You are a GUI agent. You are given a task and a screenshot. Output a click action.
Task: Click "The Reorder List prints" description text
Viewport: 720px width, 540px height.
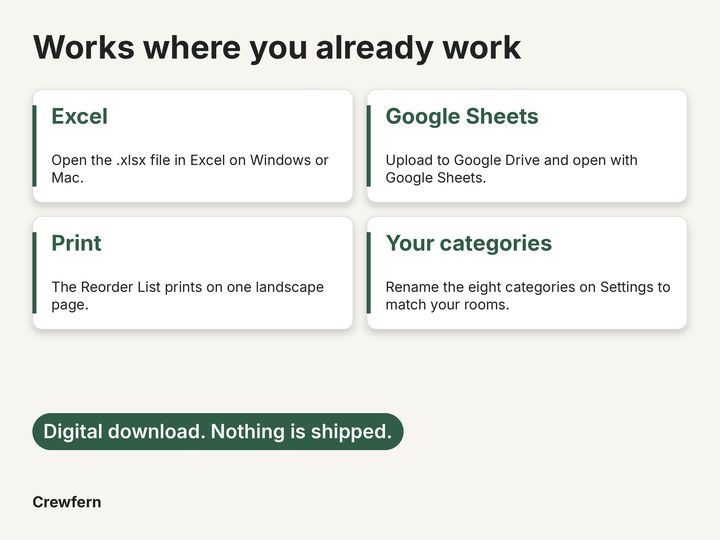187,296
